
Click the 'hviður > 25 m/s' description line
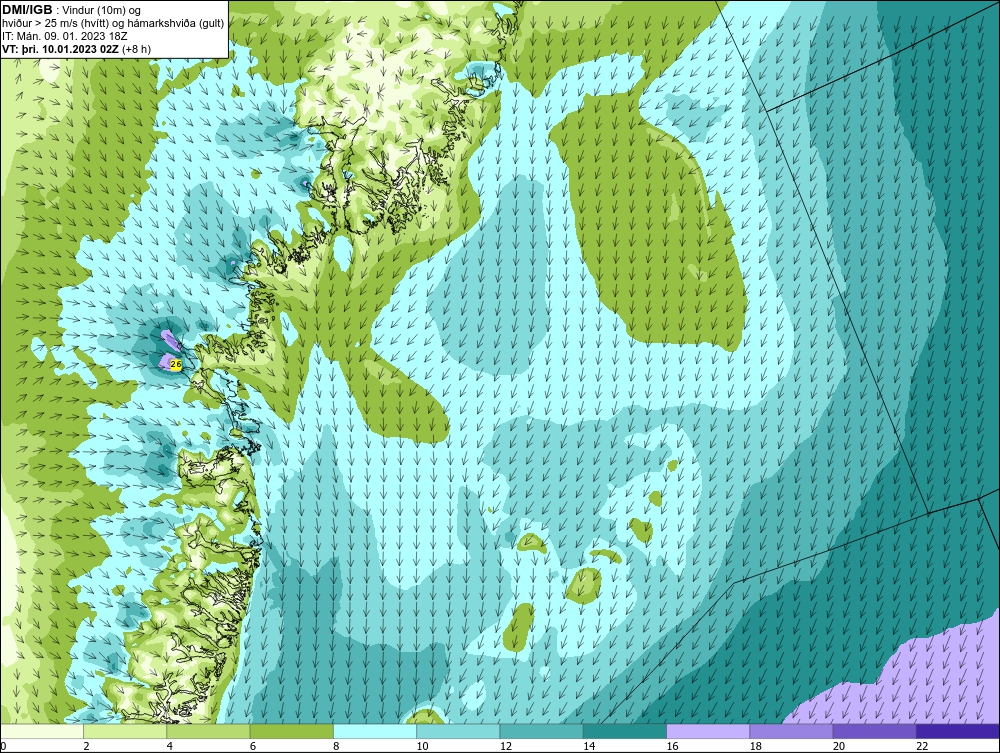click(x=113, y=24)
